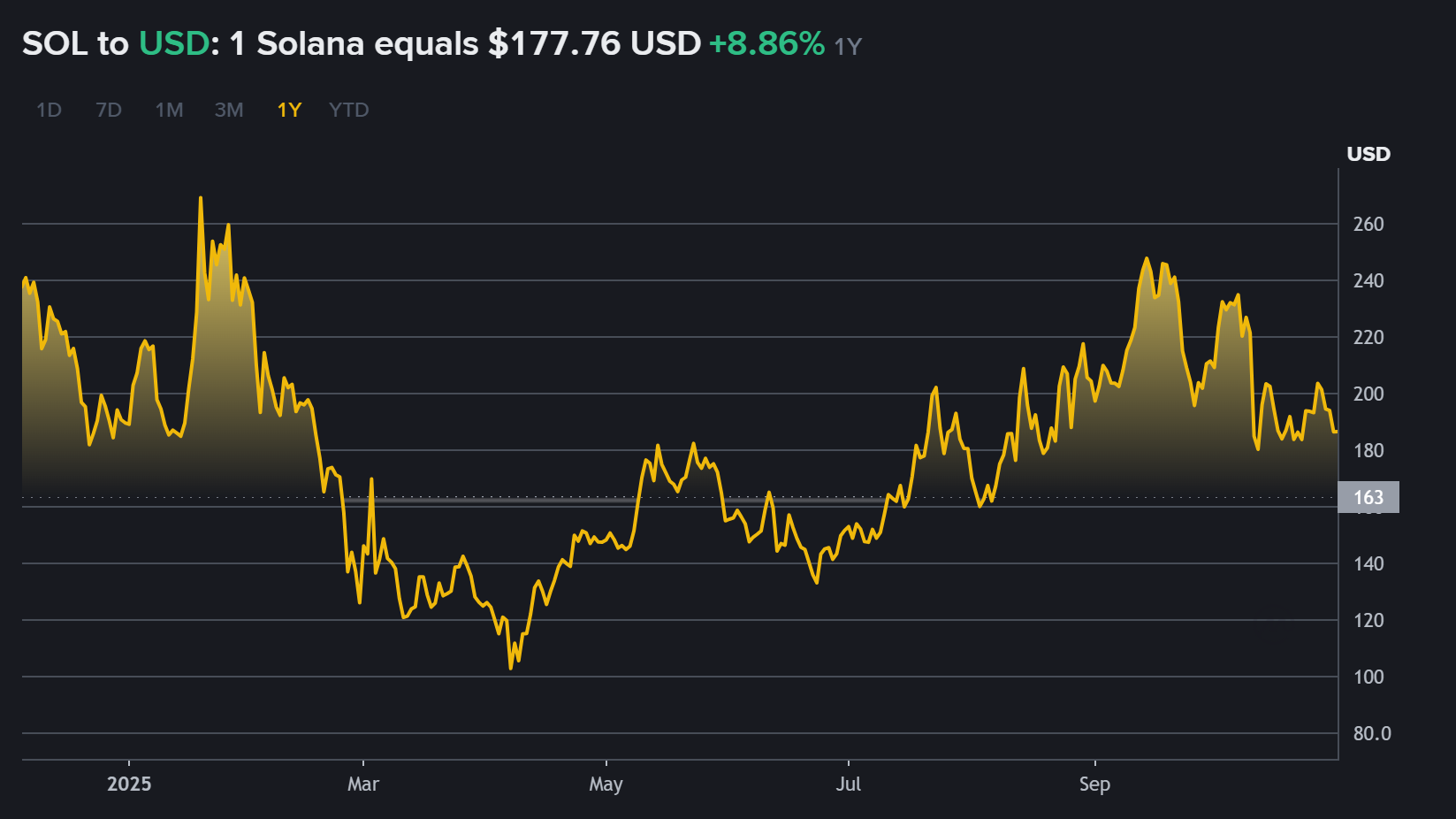Click the Mar date axis label

[x=363, y=784]
